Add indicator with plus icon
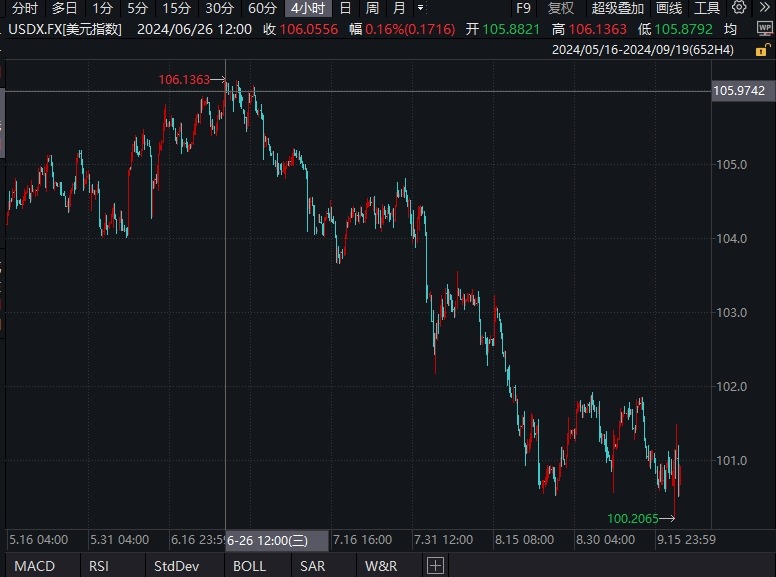This screenshot has height=577, width=776. tap(435, 566)
